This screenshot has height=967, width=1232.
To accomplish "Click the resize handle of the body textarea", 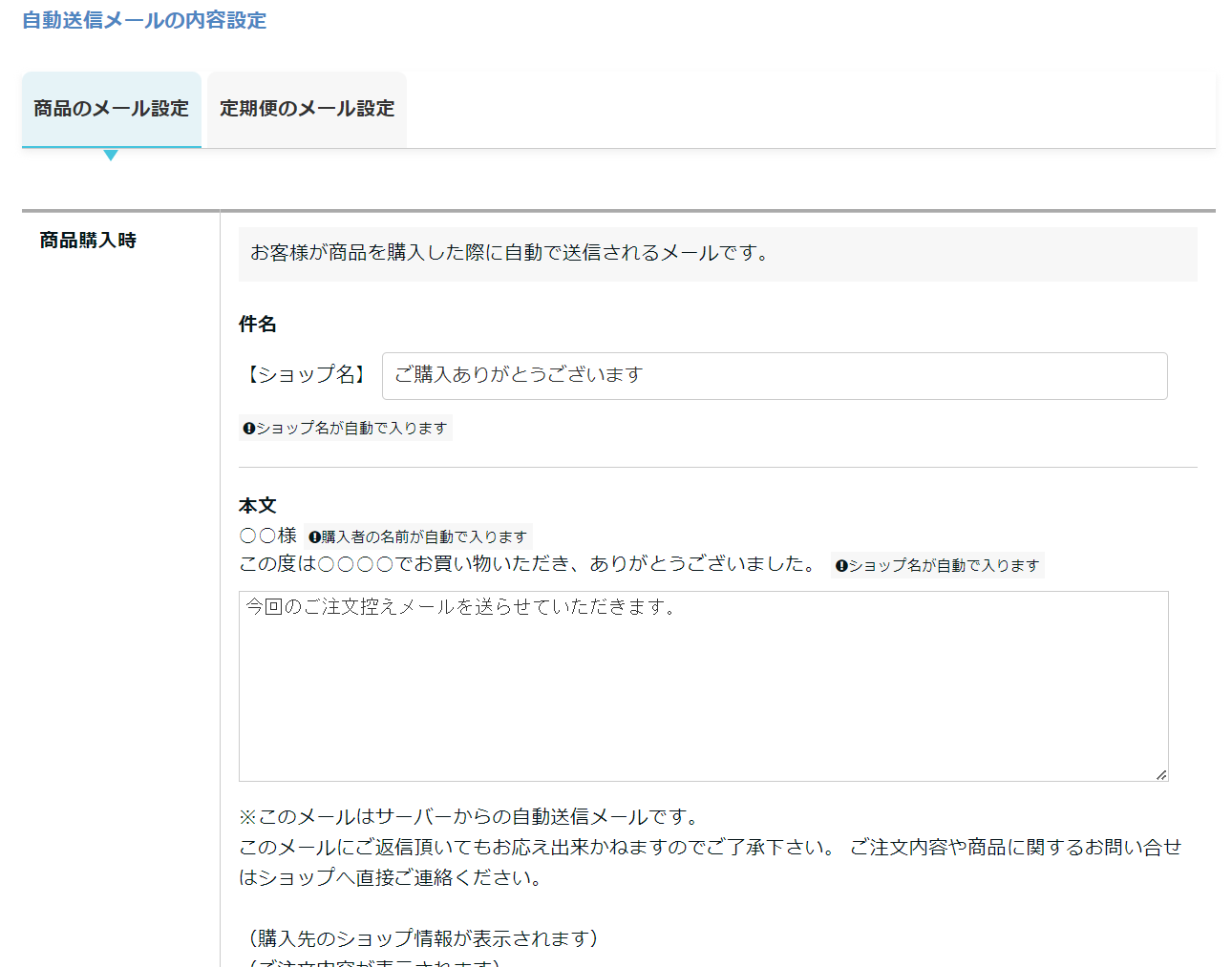I will [x=1160, y=774].
